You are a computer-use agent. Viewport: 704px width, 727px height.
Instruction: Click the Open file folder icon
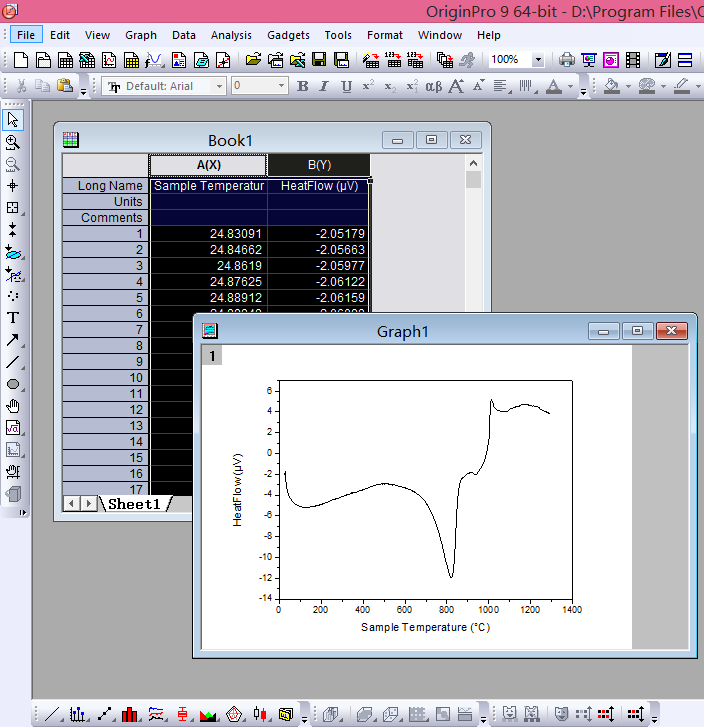coord(253,60)
